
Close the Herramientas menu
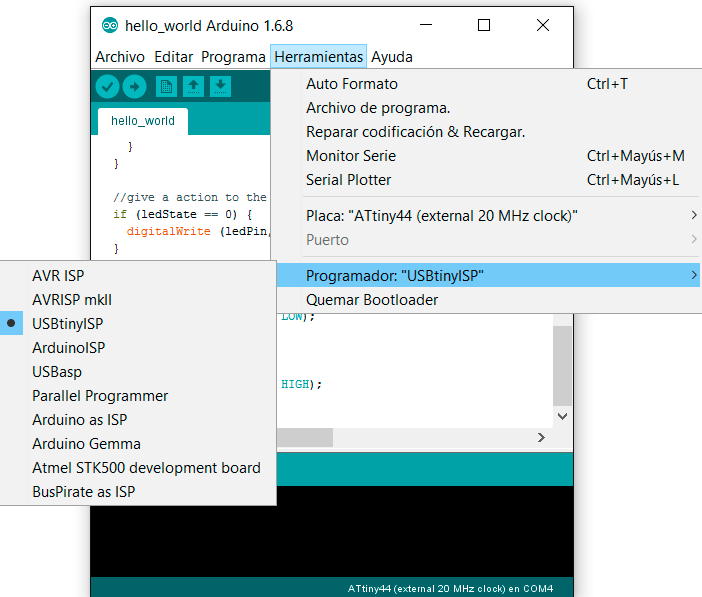click(x=318, y=56)
